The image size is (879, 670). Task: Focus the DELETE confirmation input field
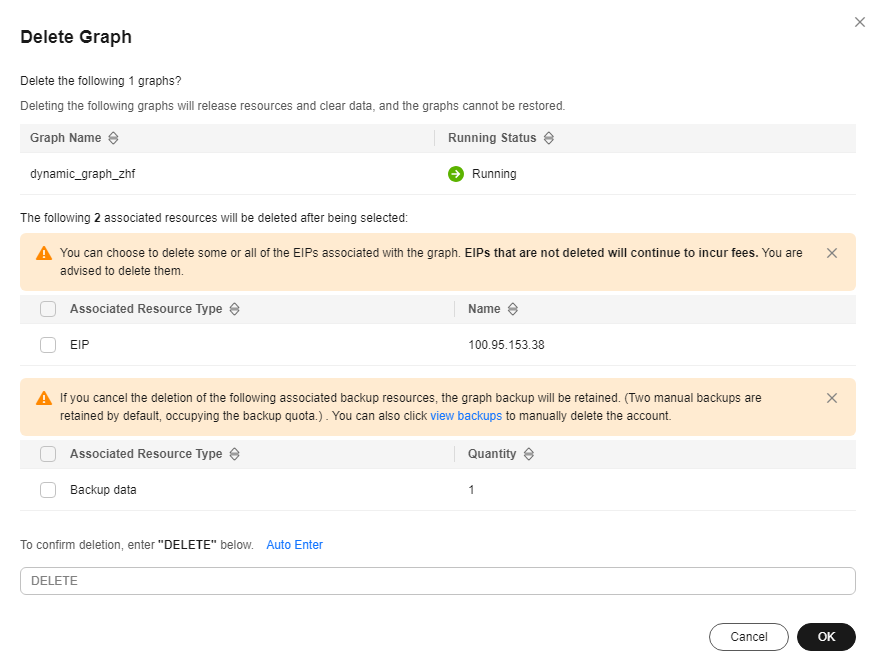(x=438, y=581)
